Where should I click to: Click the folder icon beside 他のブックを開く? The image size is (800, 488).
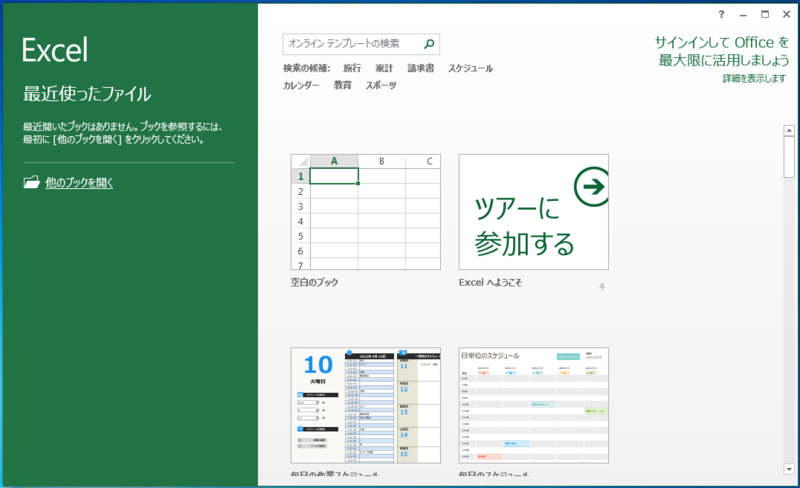pyautogui.click(x=32, y=182)
